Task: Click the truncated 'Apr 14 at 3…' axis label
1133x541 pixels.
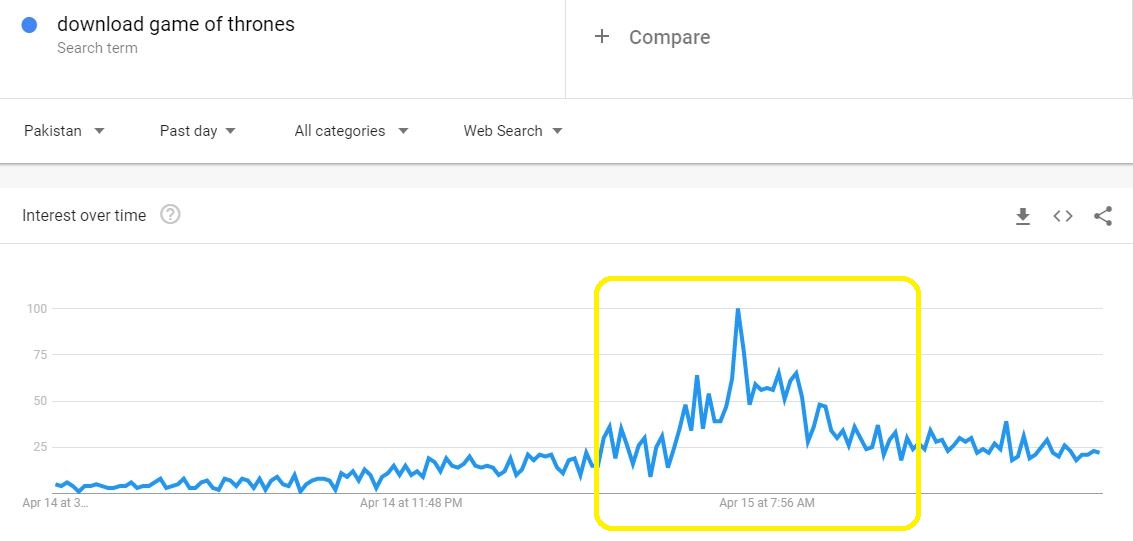Action: point(55,503)
